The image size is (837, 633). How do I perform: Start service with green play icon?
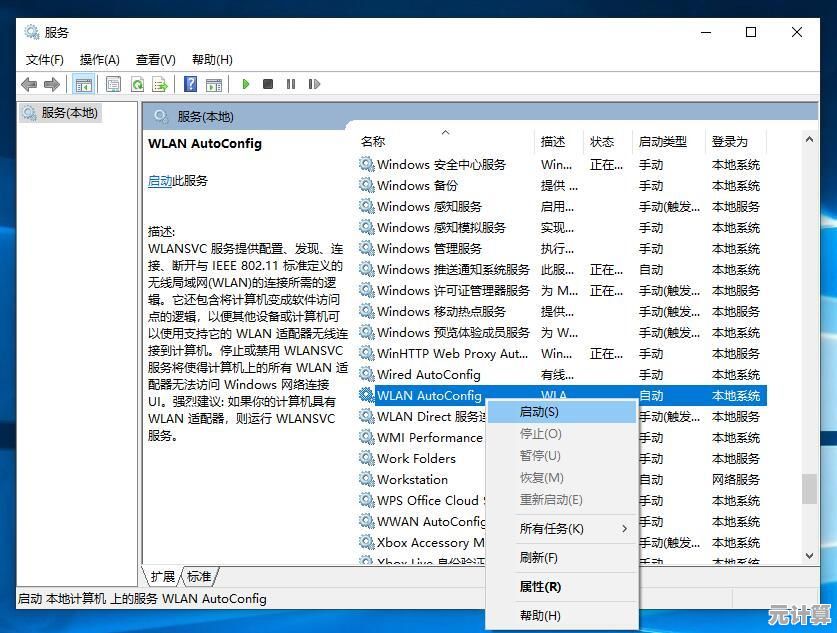pos(246,84)
